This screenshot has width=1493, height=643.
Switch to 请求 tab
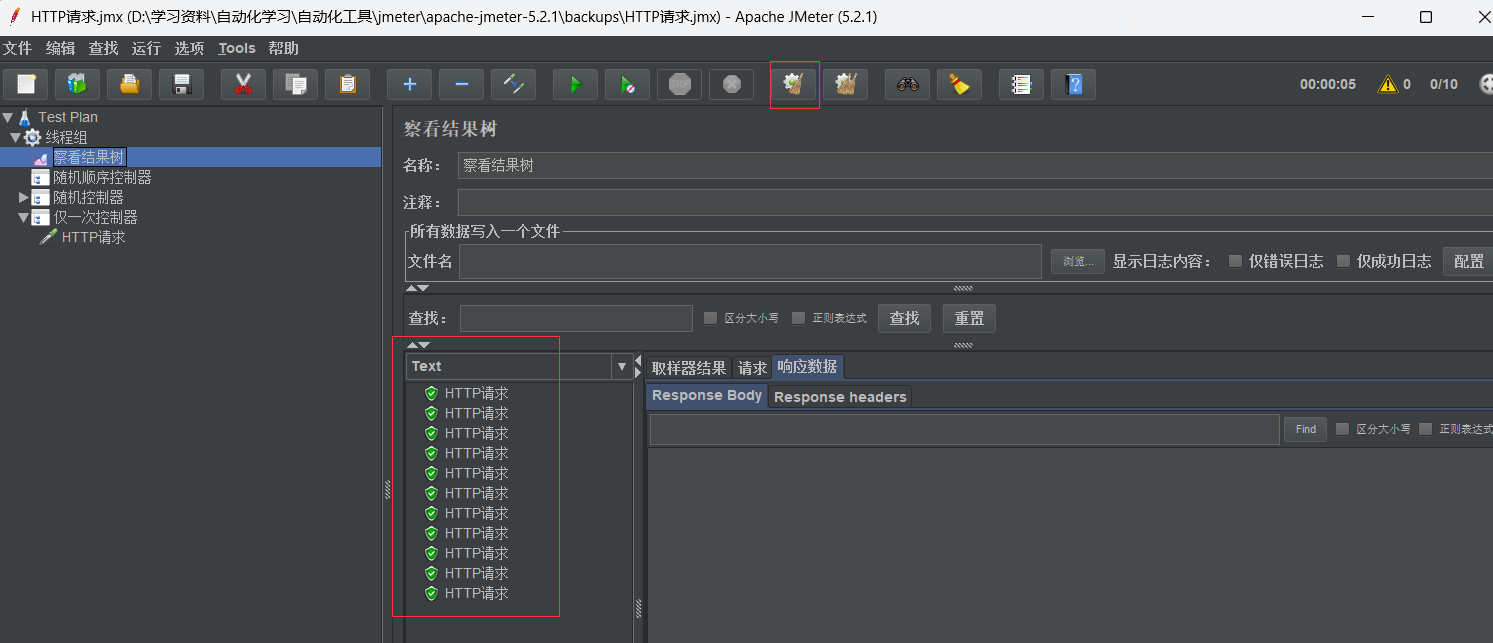tap(752, 368)
